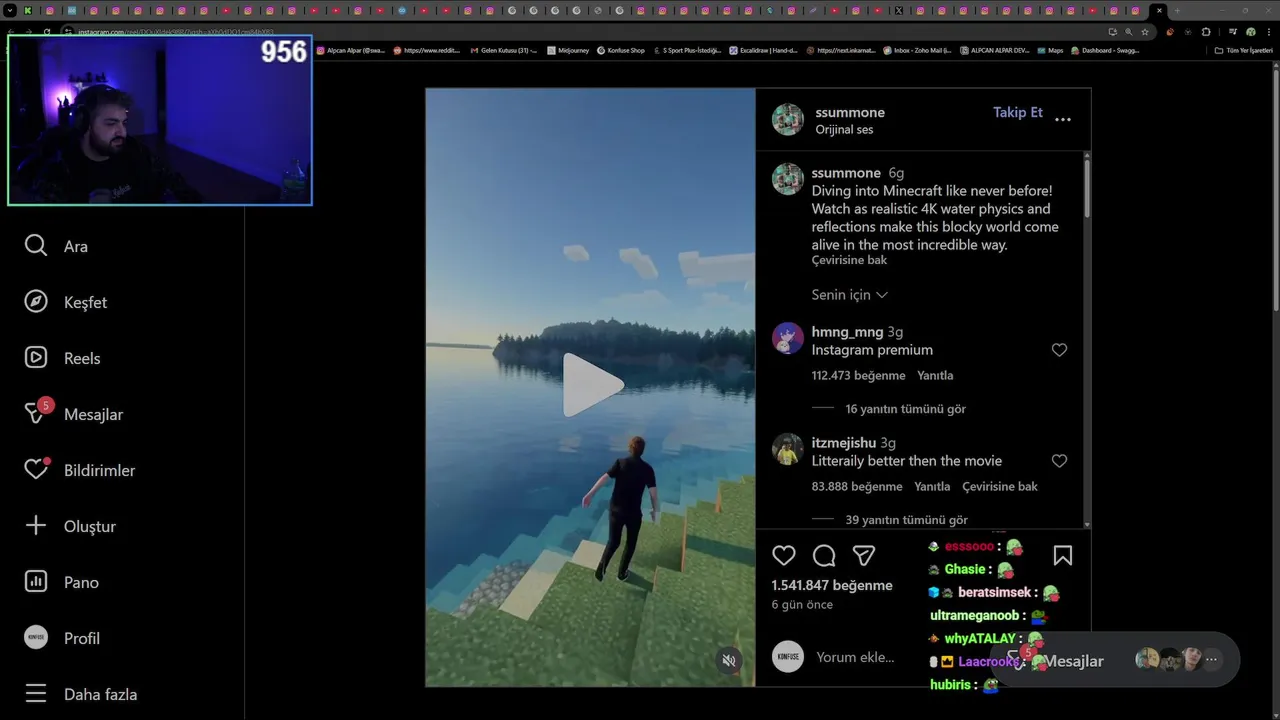Open Mesajlar with the 5 badge

coord(73,414)
